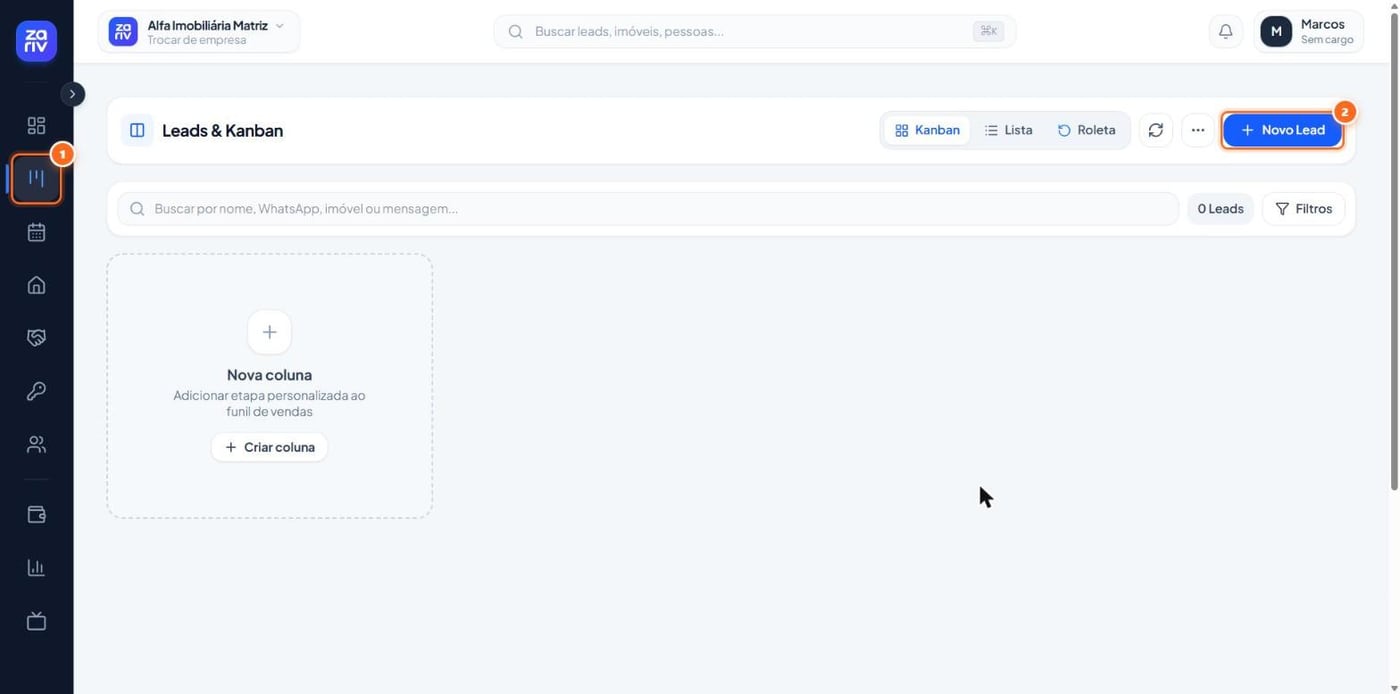Switch to the Roleta view tab
Screen dimensions: 1400x694
point(1086,130)
